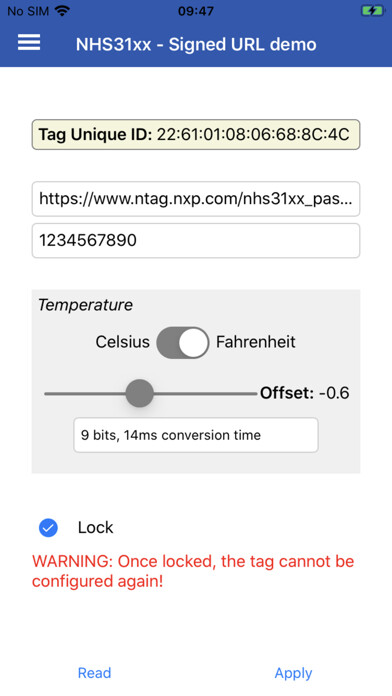This screenshot has height=696, width=392.
Task: Open the hamburger navigation menu
Action: pos(29,43)
